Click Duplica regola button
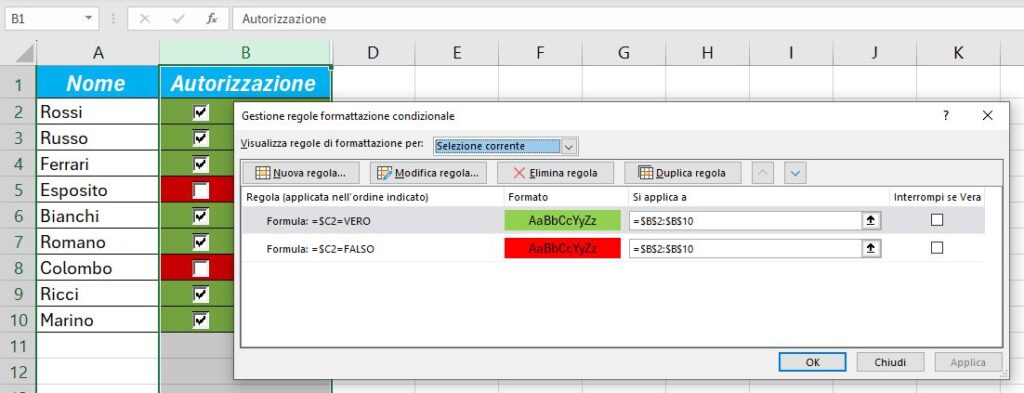 click(x=683, y=173)
